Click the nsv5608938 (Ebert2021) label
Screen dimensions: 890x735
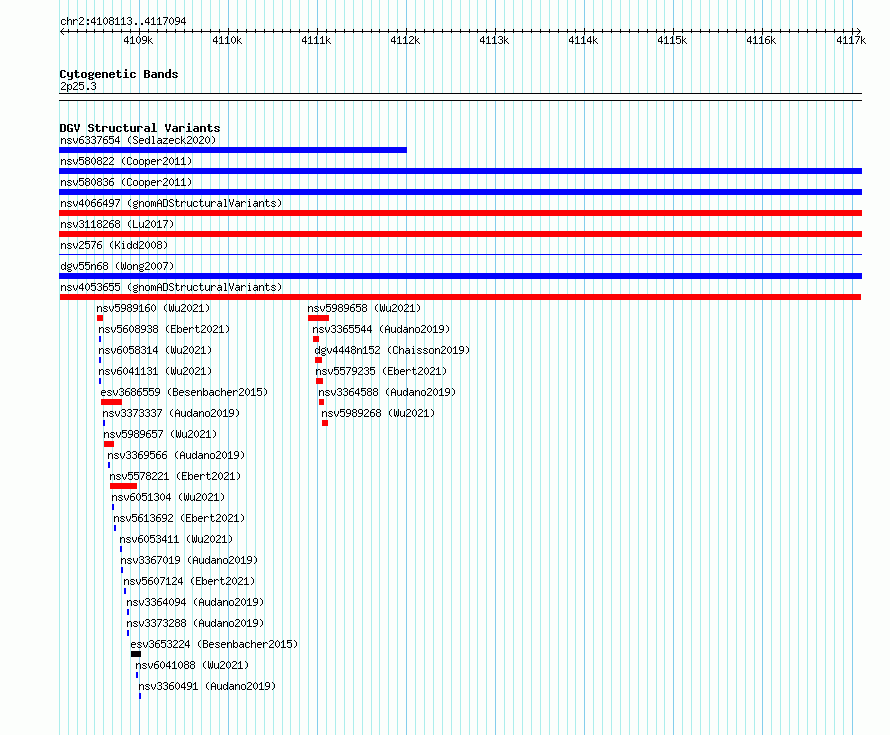click(x=164, y=329)
